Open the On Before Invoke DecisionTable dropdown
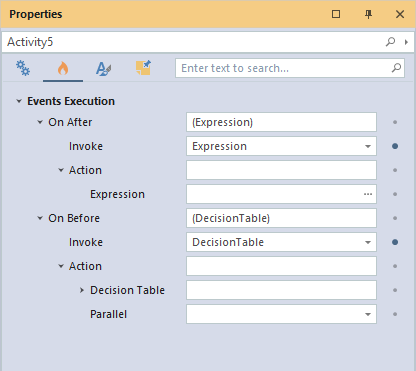Screen dimensions: 416x371 368,242
